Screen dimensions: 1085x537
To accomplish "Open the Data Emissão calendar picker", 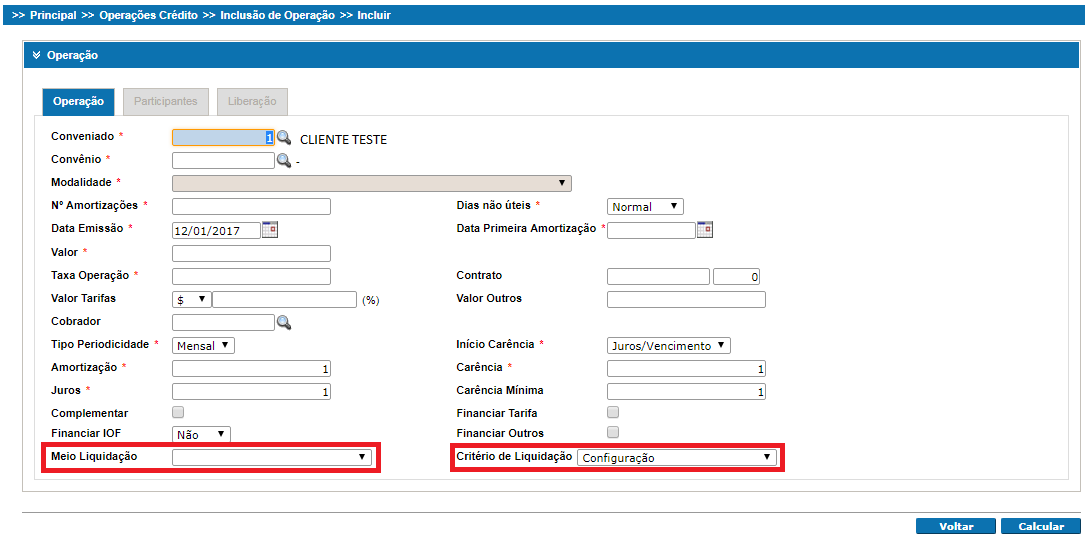I will point(270,229).
